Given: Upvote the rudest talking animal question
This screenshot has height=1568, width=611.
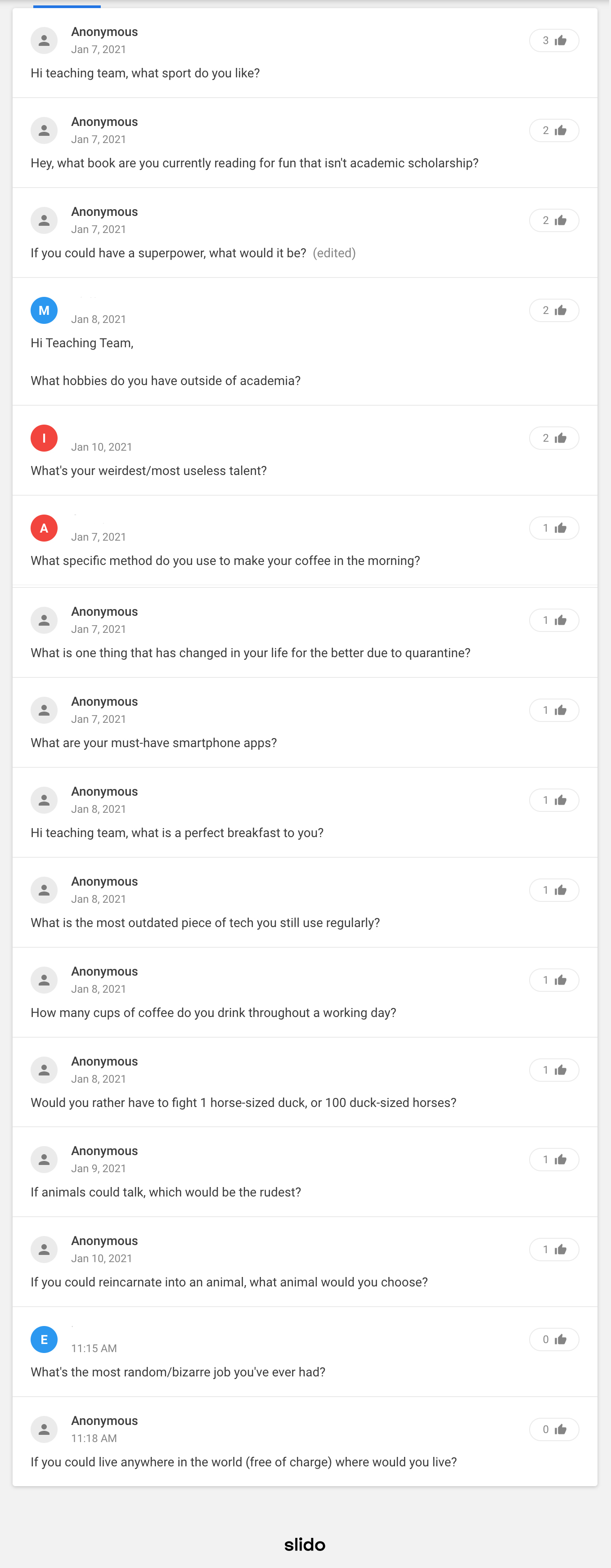Looking at the screenshot, I should [x=554, y=1160].
